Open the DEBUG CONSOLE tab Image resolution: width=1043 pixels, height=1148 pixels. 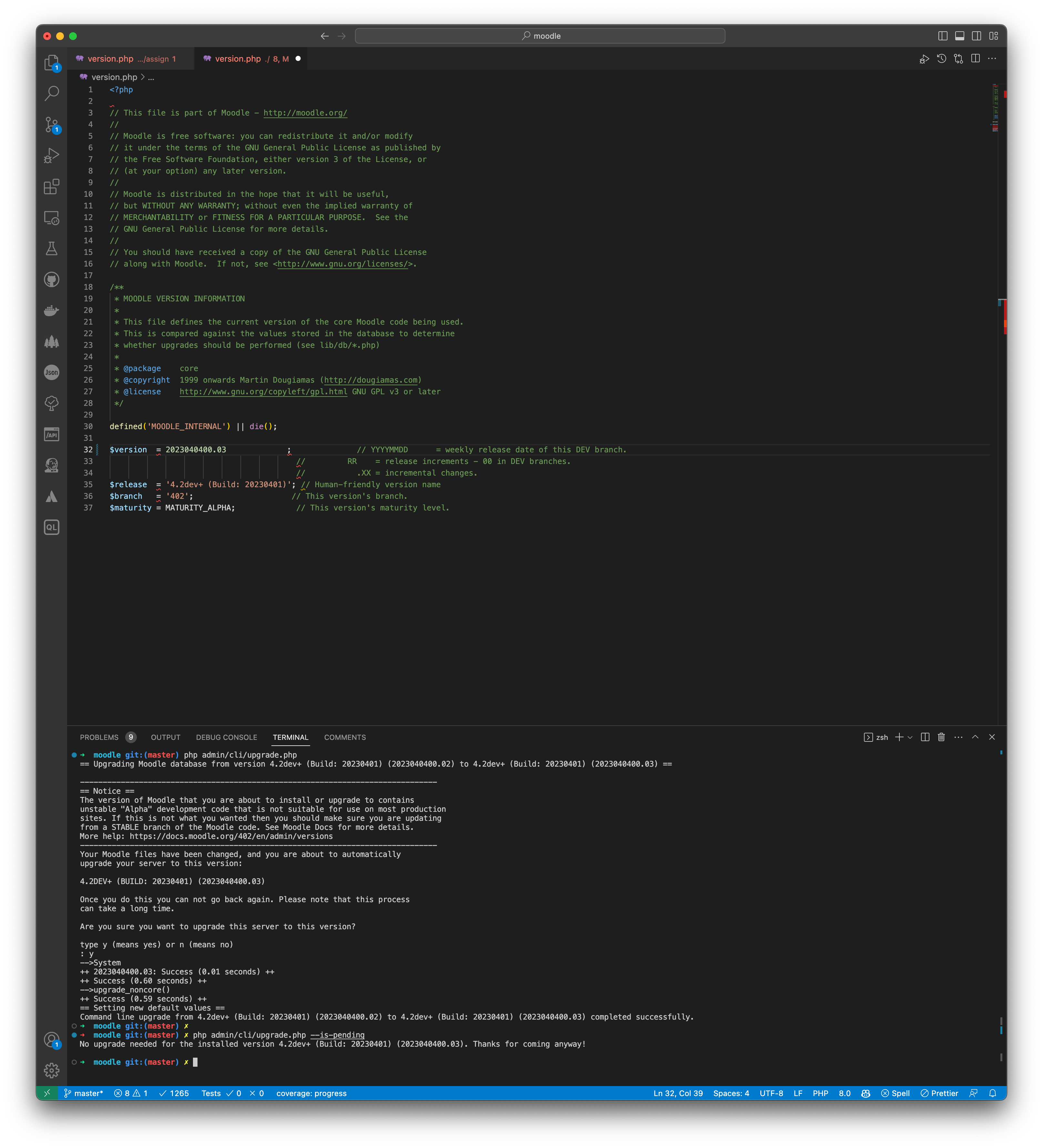pos(227,738)
